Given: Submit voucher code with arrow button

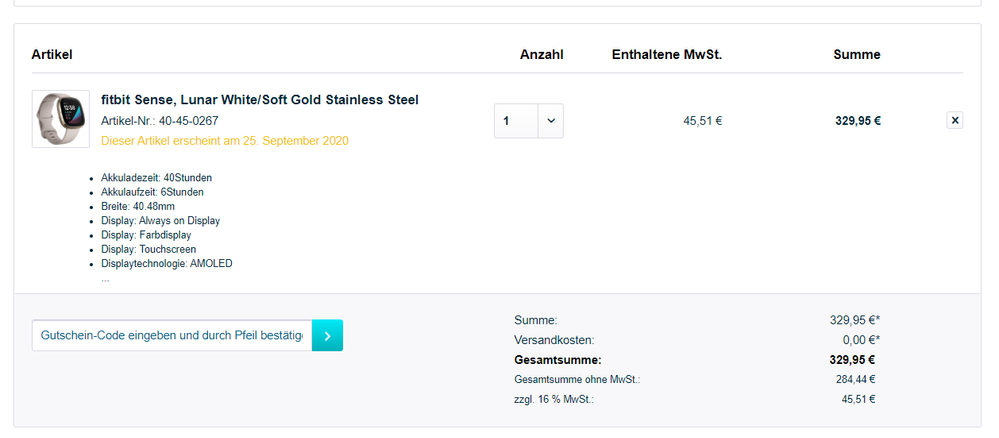Looking at the screenshot, I should point(327,335).
